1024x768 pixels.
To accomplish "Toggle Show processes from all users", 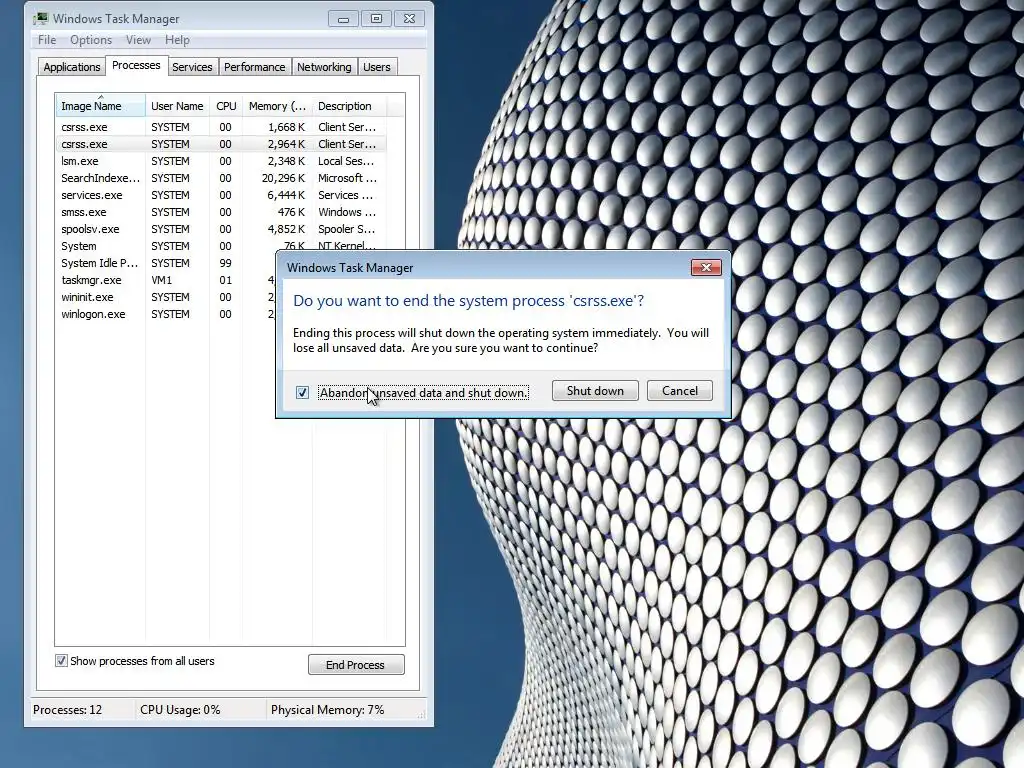I will pos(61,661).
